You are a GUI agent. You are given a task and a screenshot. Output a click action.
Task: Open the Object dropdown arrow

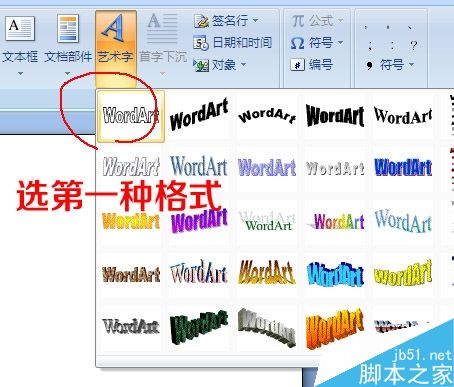243,64
